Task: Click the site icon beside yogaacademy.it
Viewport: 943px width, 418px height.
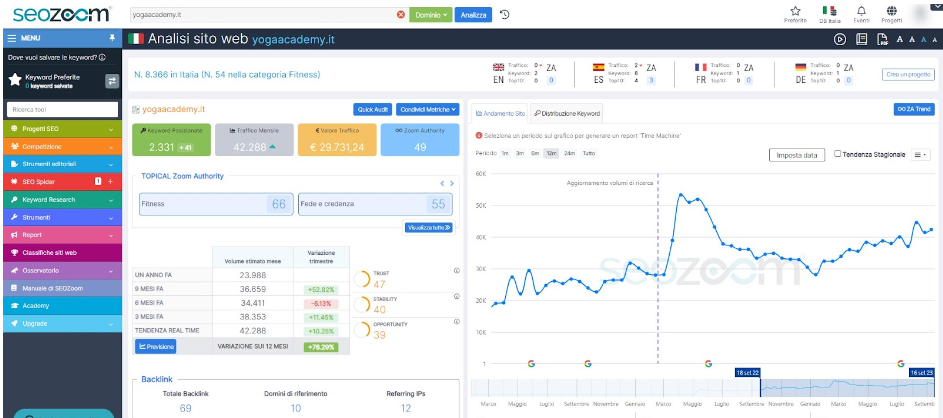Action: coord(136,109)
